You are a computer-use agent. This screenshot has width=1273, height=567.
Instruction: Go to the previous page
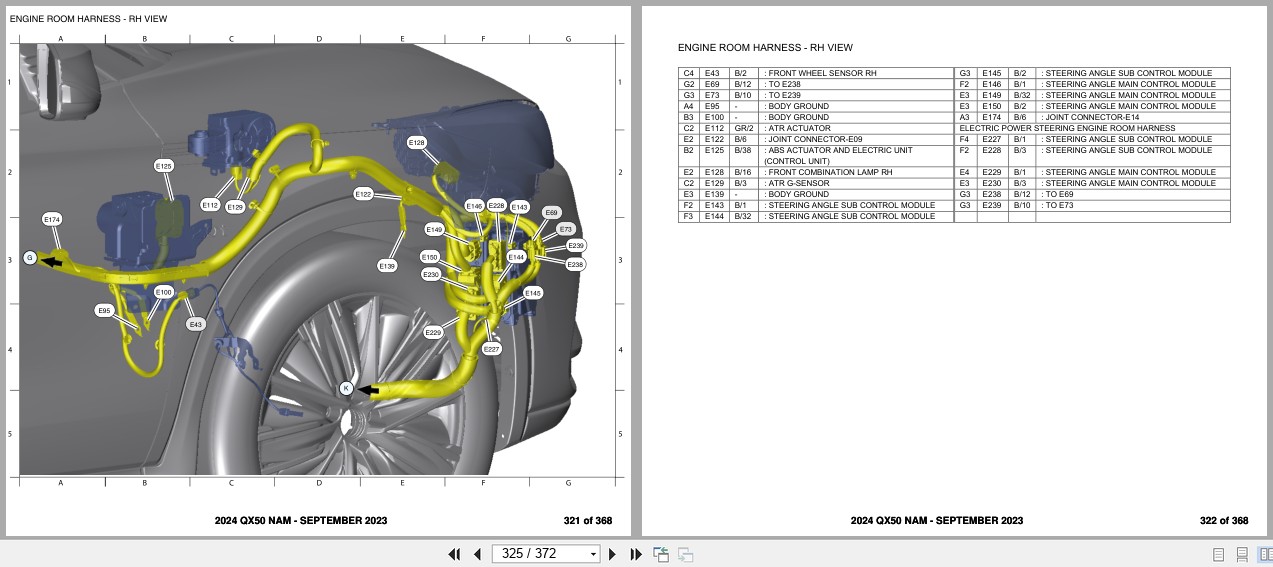[x=477, y=554]
